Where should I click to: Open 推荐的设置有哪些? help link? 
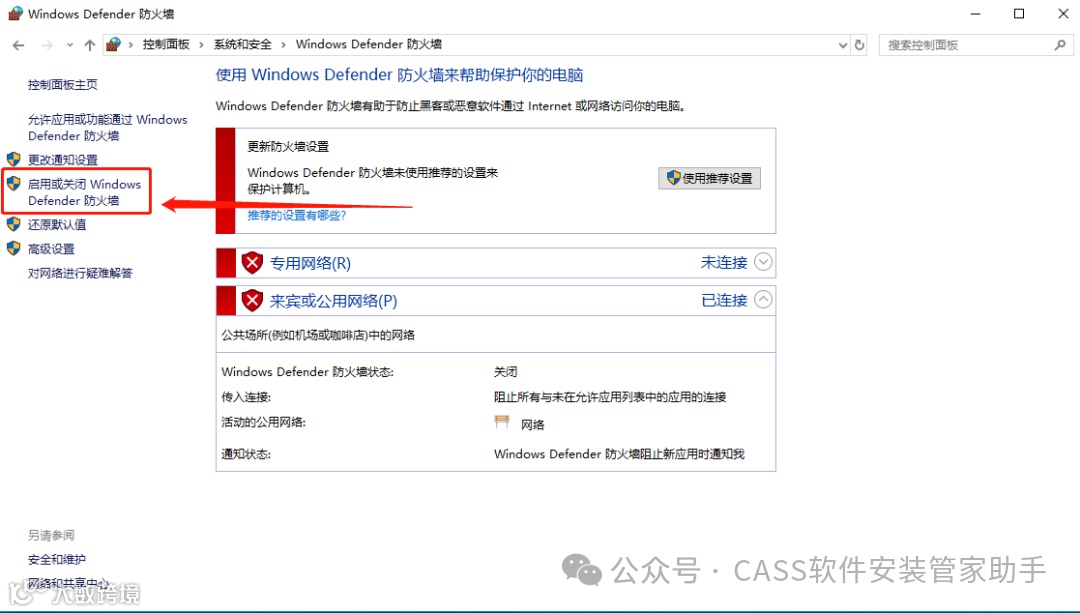[297, 216]
